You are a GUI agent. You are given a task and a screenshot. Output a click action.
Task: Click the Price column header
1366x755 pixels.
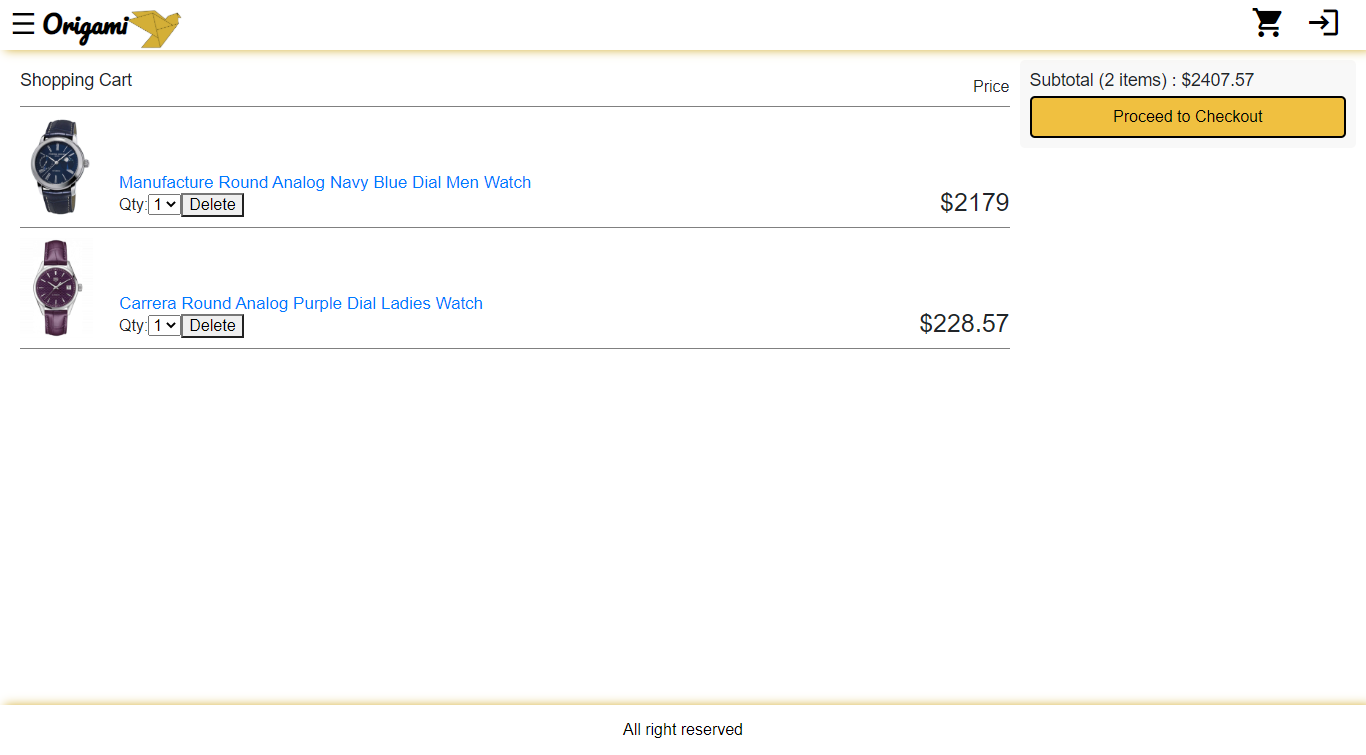tap(990, 87)
